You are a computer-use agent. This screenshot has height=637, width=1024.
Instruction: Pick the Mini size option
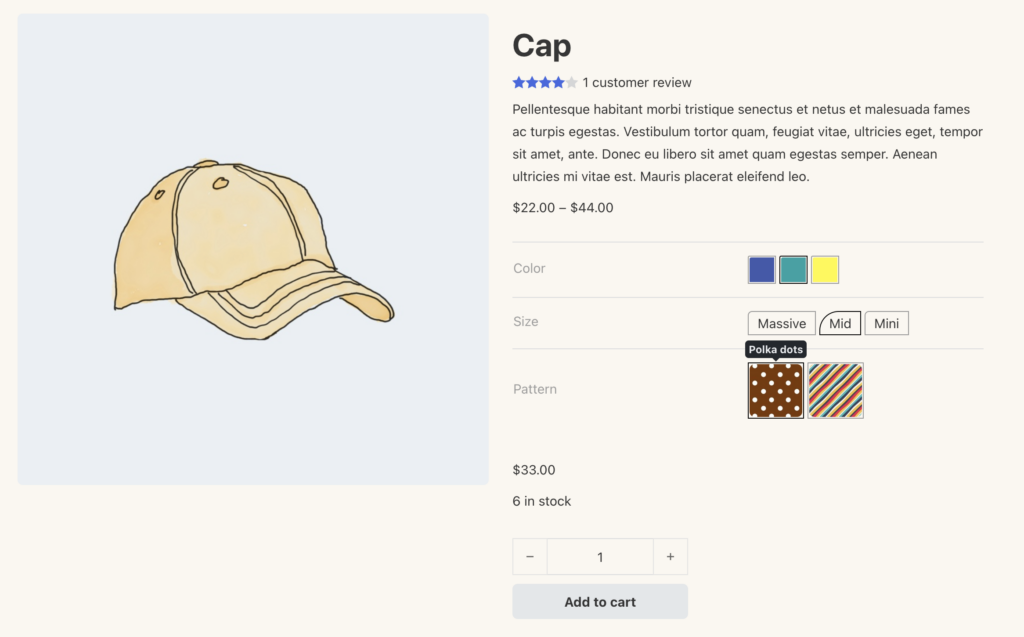[x=886, y=323]
